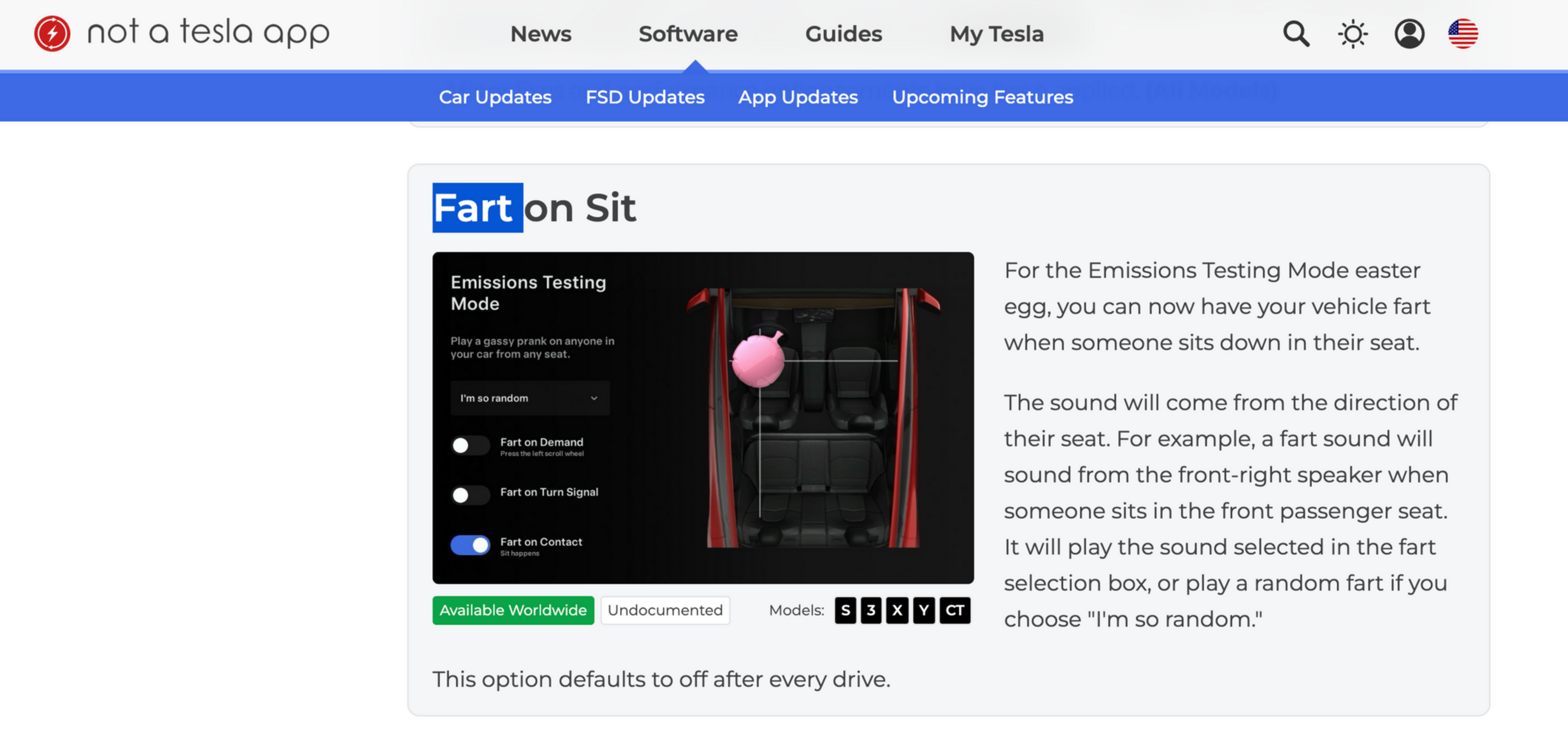Click the "Models:" label
Viewport: 1568px width, 741px height.
click(796, 610)
